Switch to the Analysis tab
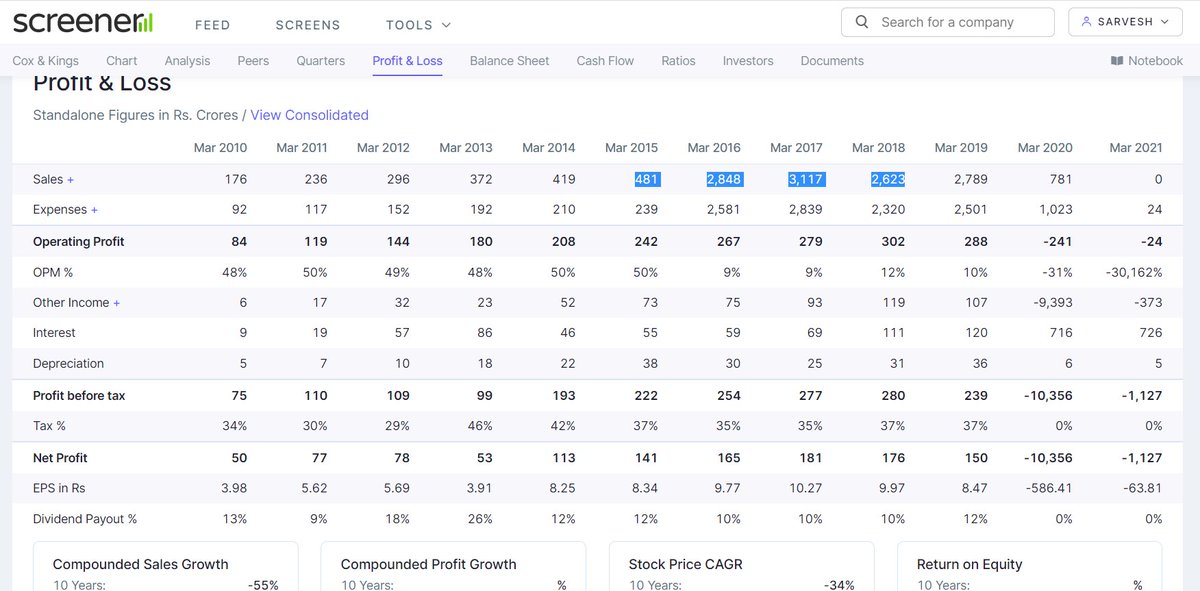 [x=187, y=61]
